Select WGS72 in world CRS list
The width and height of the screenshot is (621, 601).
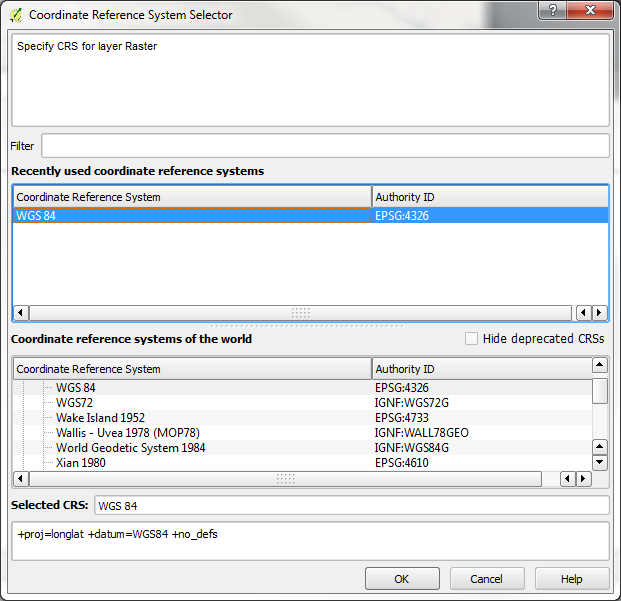(75, 403)
